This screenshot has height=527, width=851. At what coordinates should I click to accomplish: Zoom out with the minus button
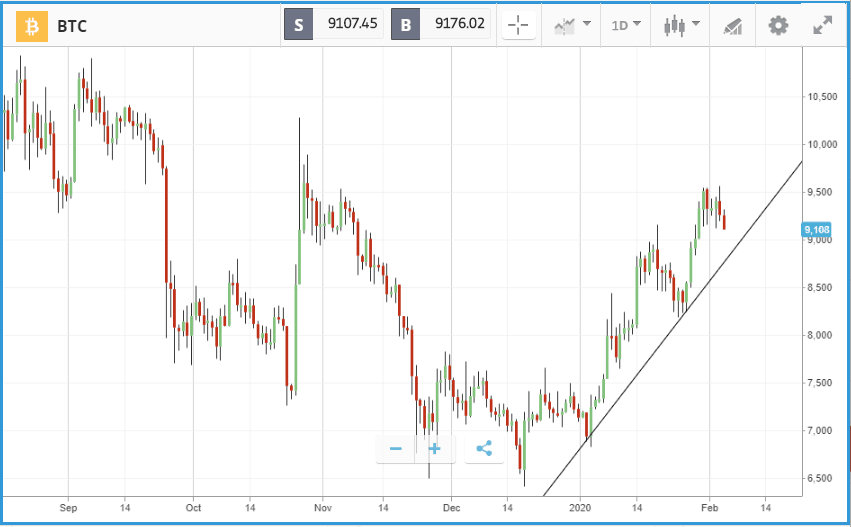[396, 449]
